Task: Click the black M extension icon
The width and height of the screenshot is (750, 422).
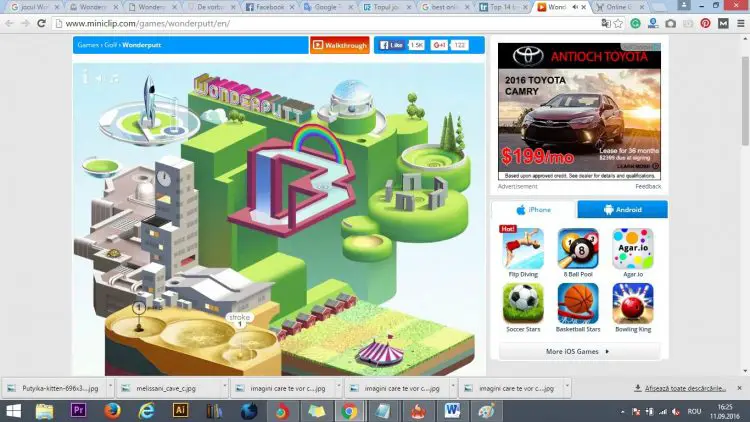Action: (x=723, y=23)
